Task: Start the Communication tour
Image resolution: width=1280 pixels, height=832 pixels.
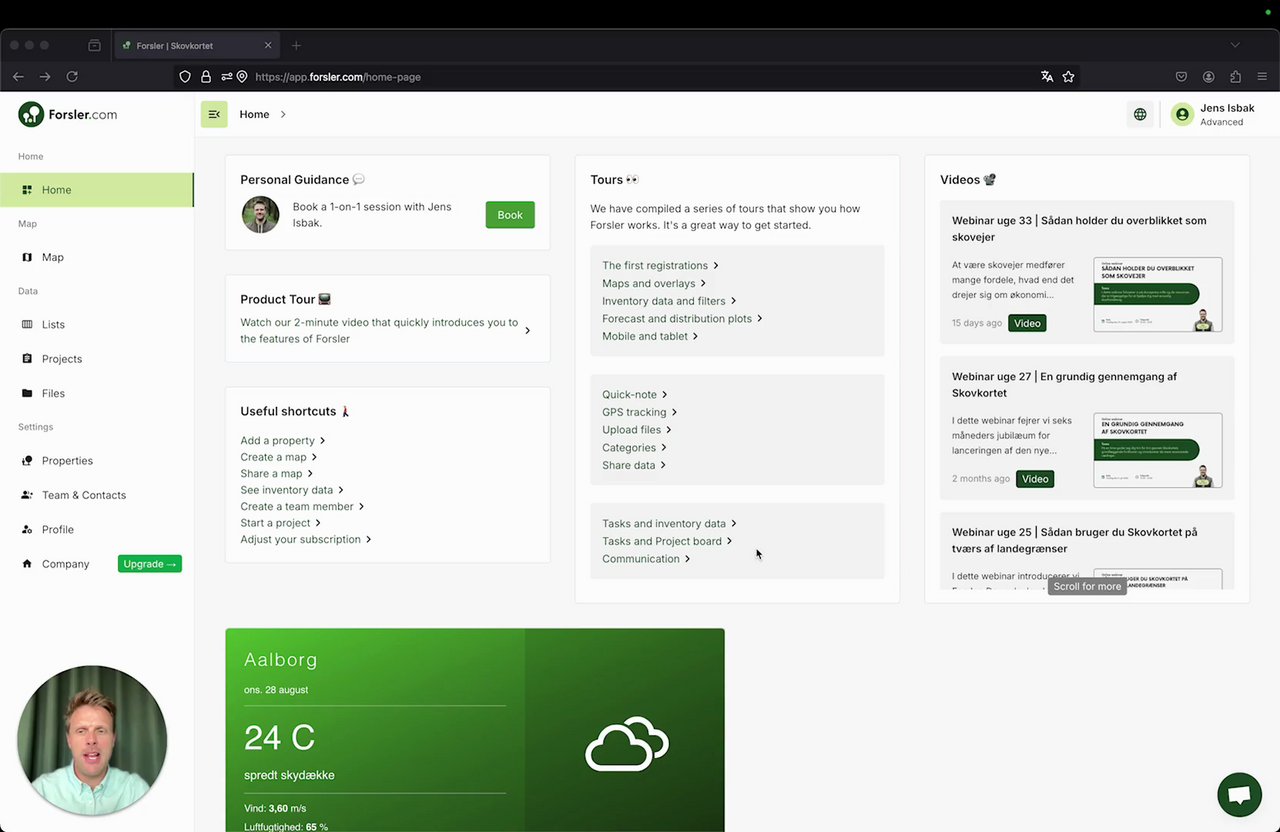Action: pyautogui.click(x=646, y=559)
